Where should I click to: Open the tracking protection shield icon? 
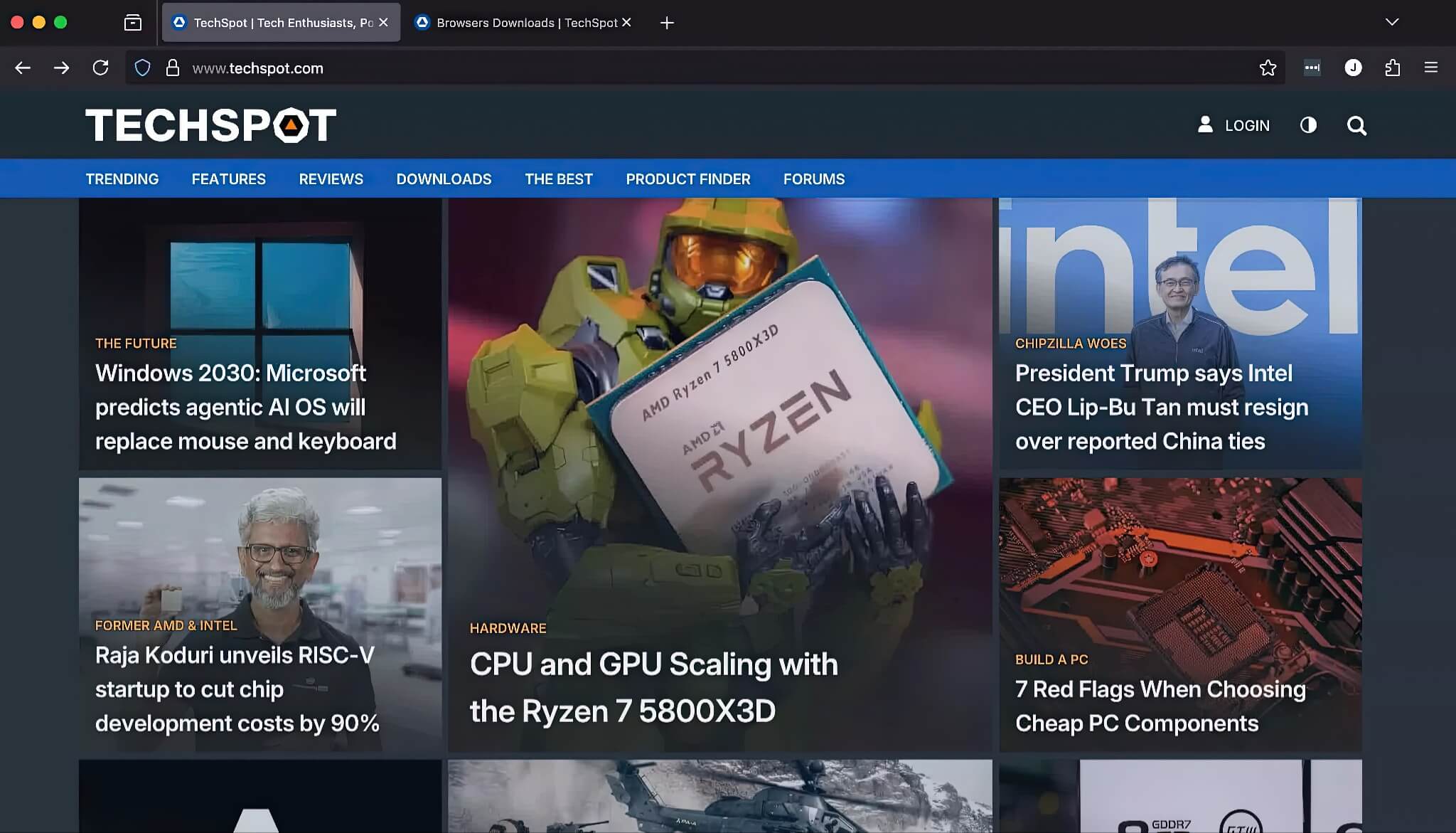point(143,68)
